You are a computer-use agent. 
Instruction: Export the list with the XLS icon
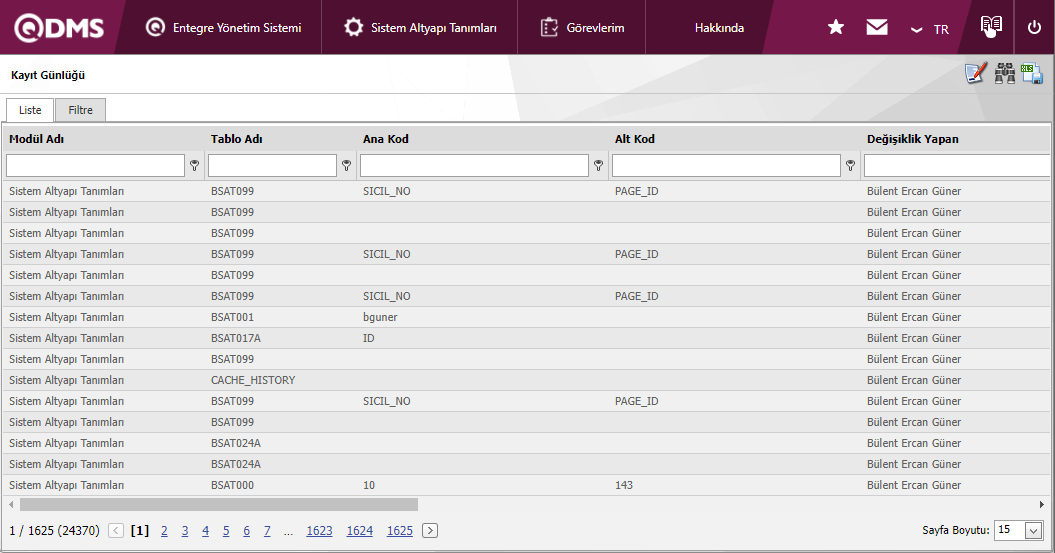1032,74
